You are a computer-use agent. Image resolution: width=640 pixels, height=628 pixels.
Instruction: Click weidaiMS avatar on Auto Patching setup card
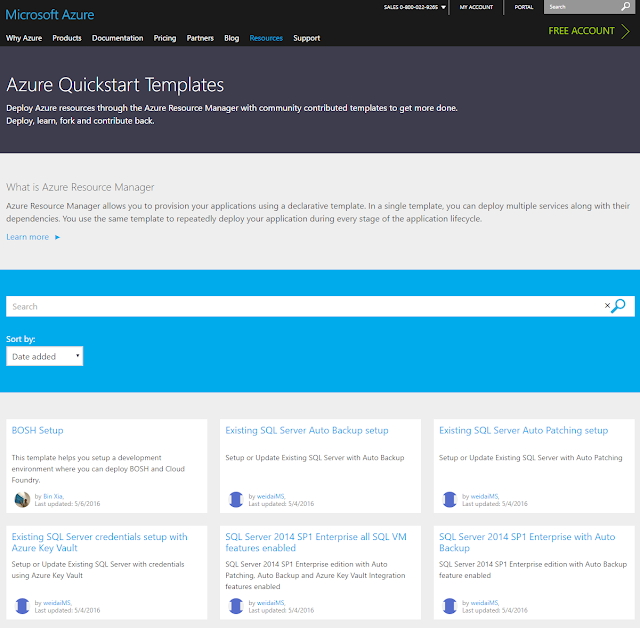[x=449, y=499]
